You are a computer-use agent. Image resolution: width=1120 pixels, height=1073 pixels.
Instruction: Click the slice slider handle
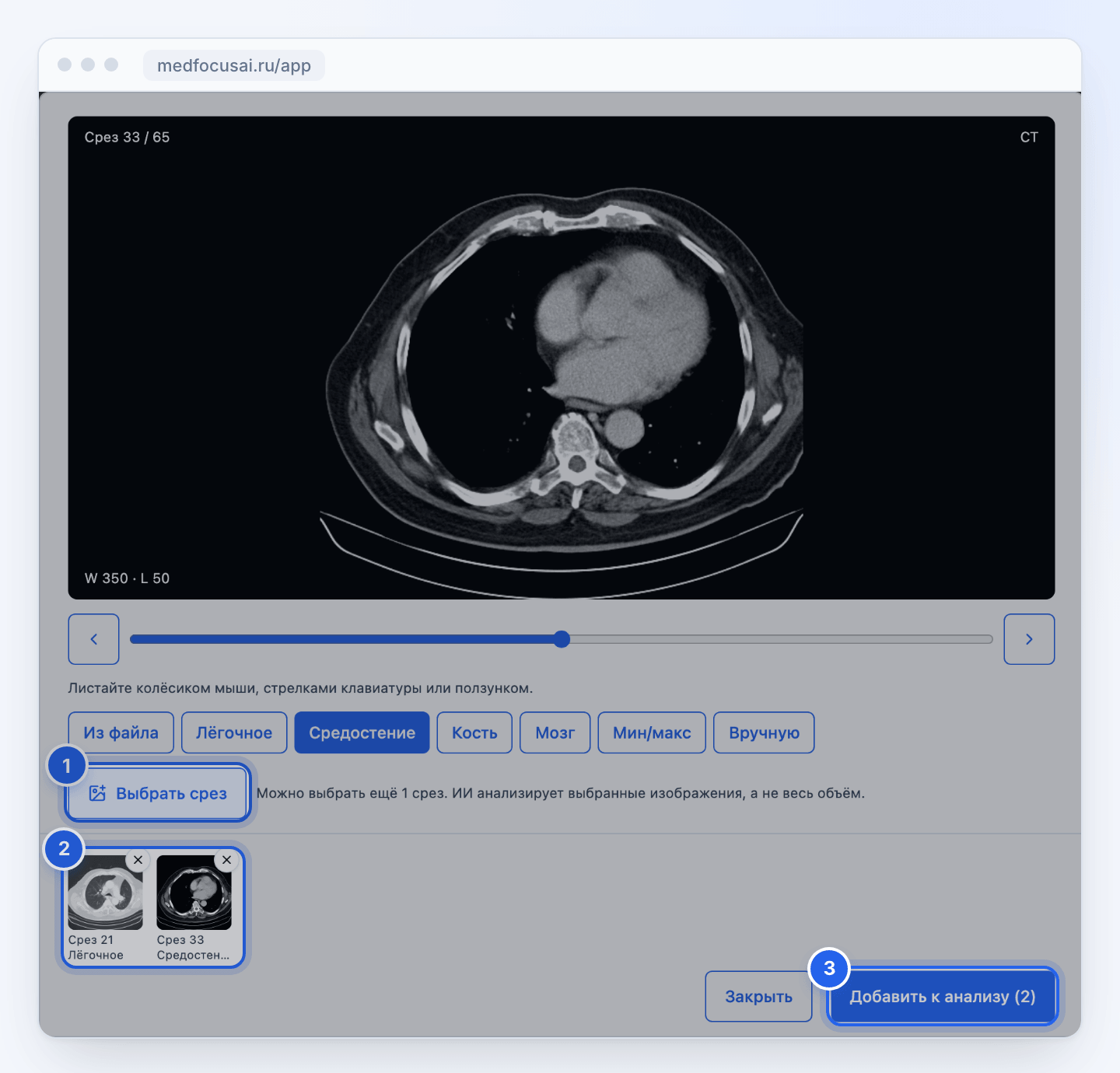562,639
